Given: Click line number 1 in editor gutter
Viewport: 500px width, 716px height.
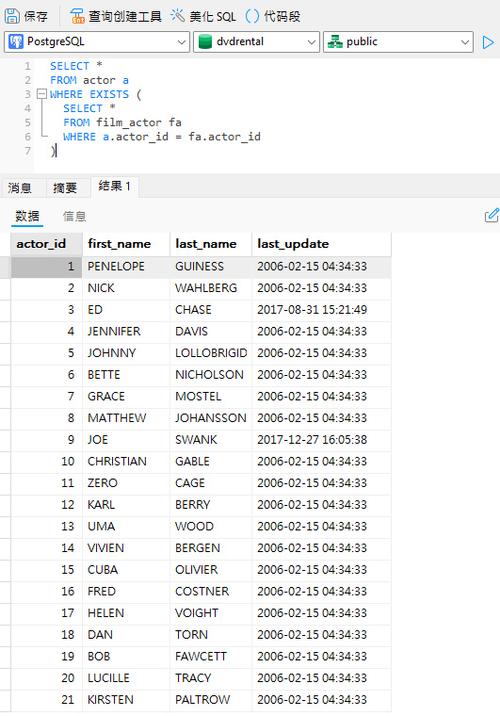Looking at the screenshot, I should (27, 66).
